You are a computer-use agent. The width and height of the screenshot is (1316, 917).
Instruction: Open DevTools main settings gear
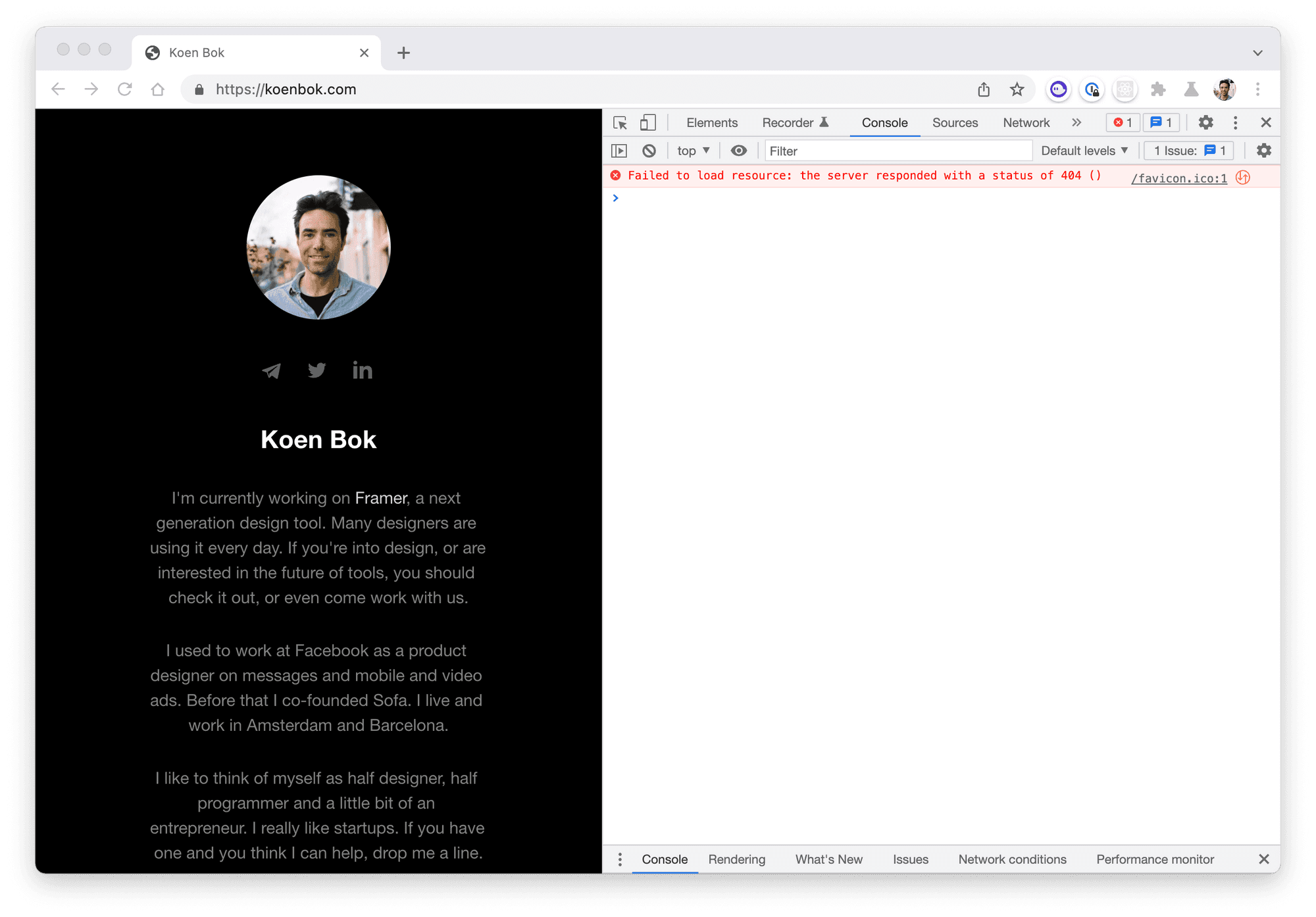pos(1205,123)
